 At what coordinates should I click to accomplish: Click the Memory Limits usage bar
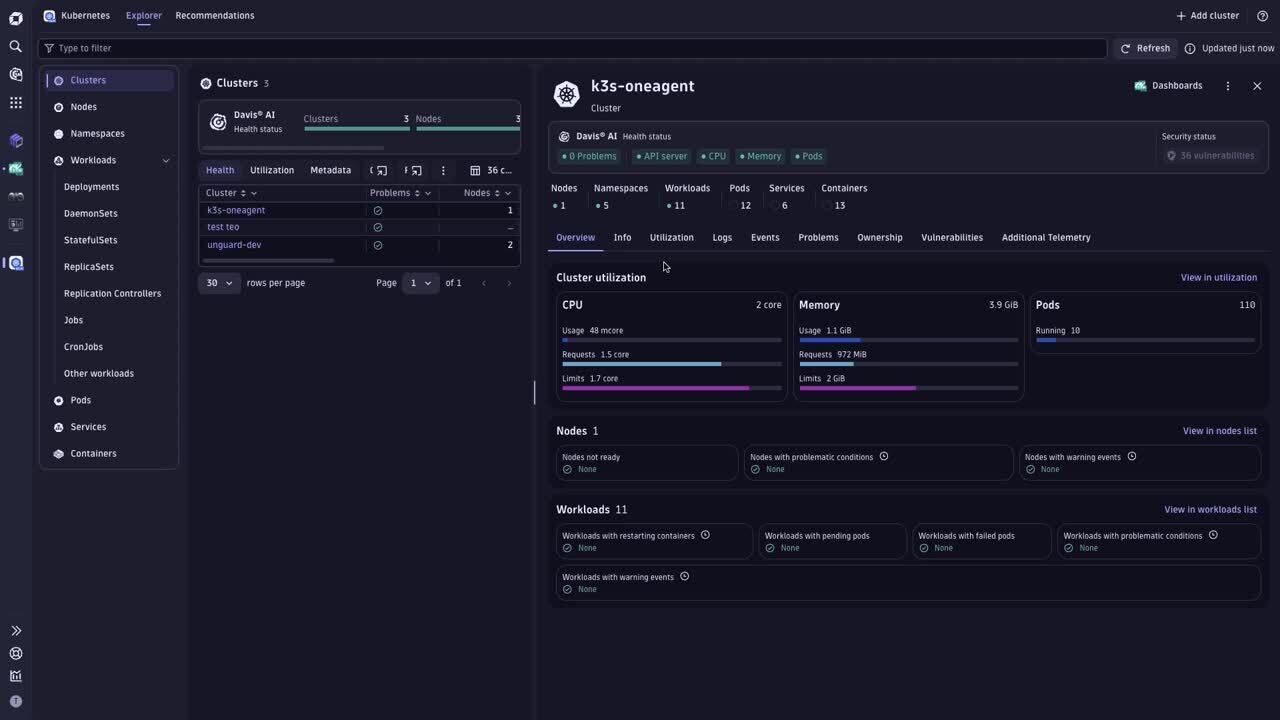coord(909,388)
